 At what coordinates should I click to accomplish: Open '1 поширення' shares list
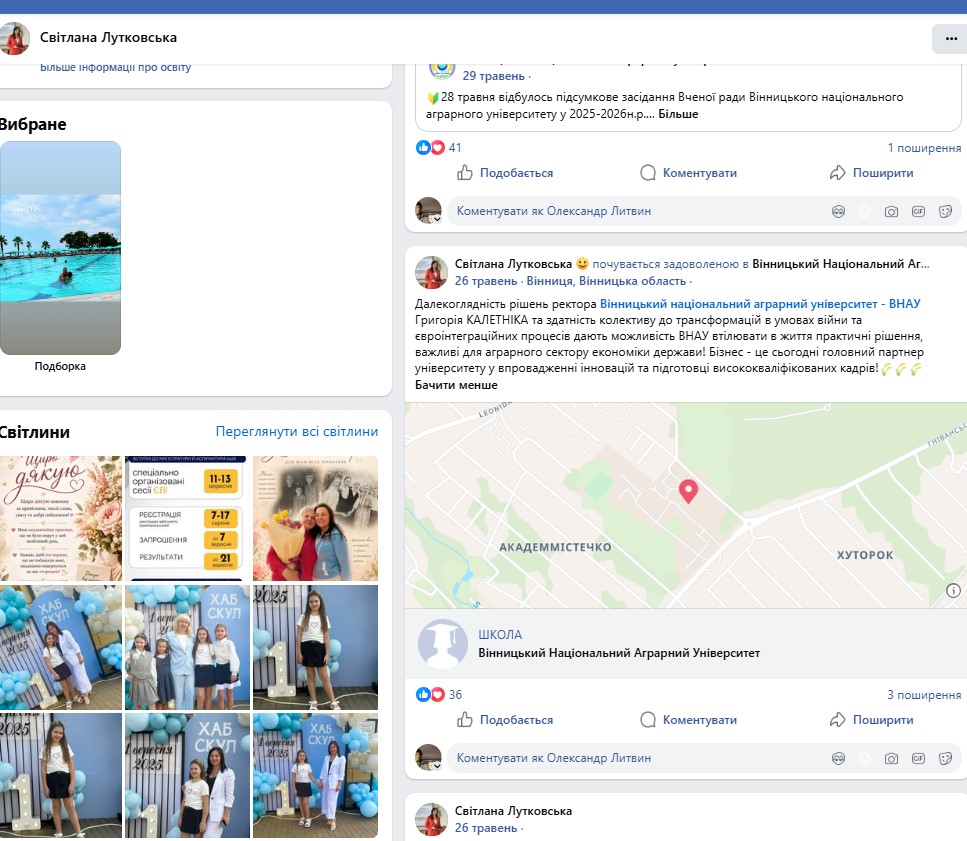(924, 148)
